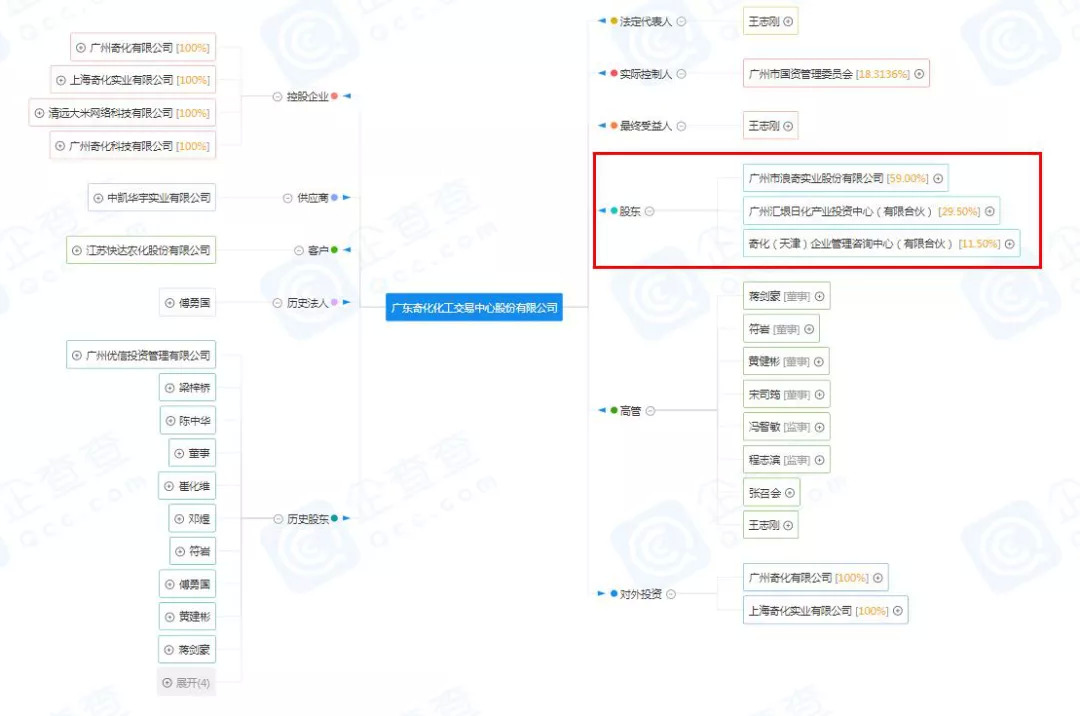Expand the 程志滨 [监事] node
Viewport: 1080px width, 716px height.
click(x=819, y=460)
